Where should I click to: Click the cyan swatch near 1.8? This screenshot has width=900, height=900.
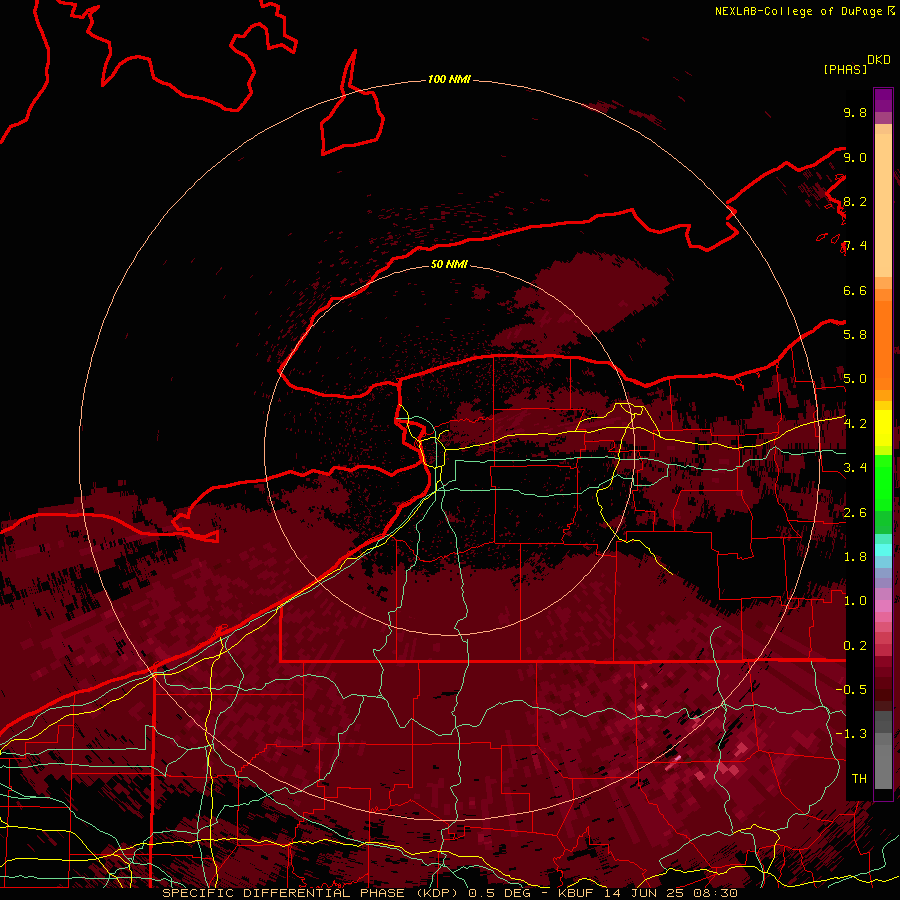[x=883, y=550]
